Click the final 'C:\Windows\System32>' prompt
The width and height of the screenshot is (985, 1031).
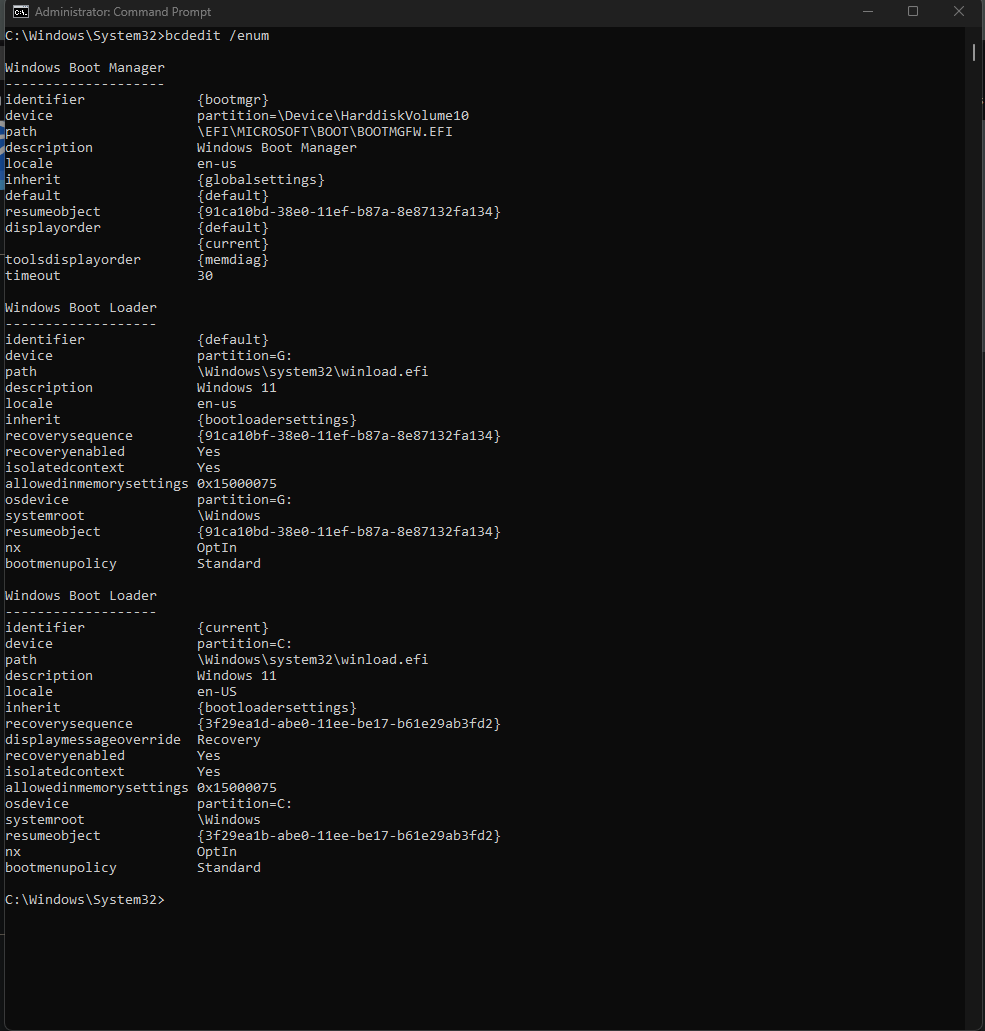[85, 899]
